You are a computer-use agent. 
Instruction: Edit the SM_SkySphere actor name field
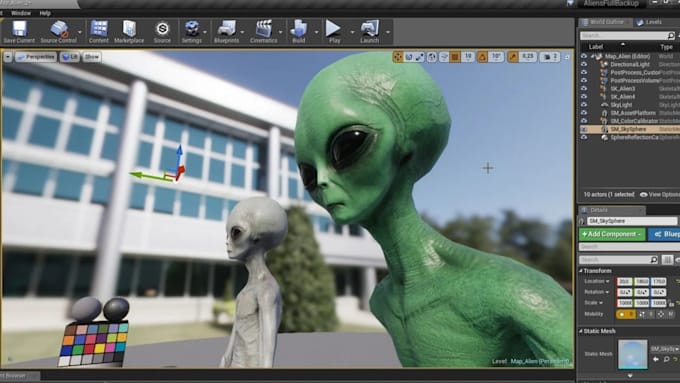click(x=631, y=221)
